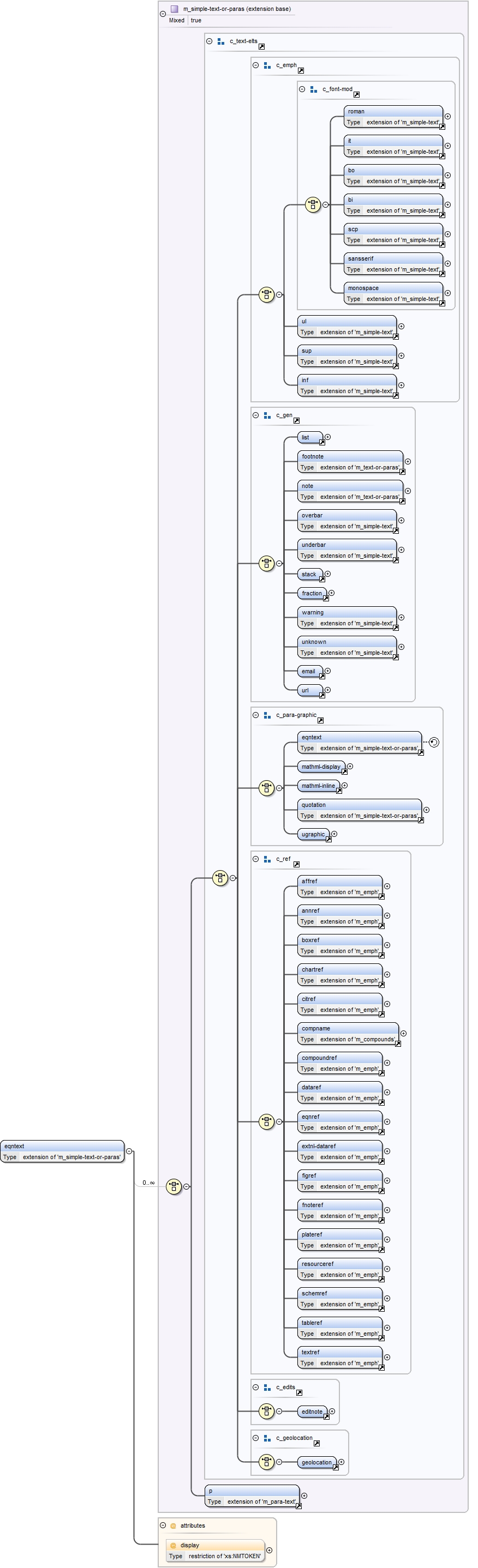Select the geolocation element
This screenshot has height=1568, width=478.
tap(316, 1462)
